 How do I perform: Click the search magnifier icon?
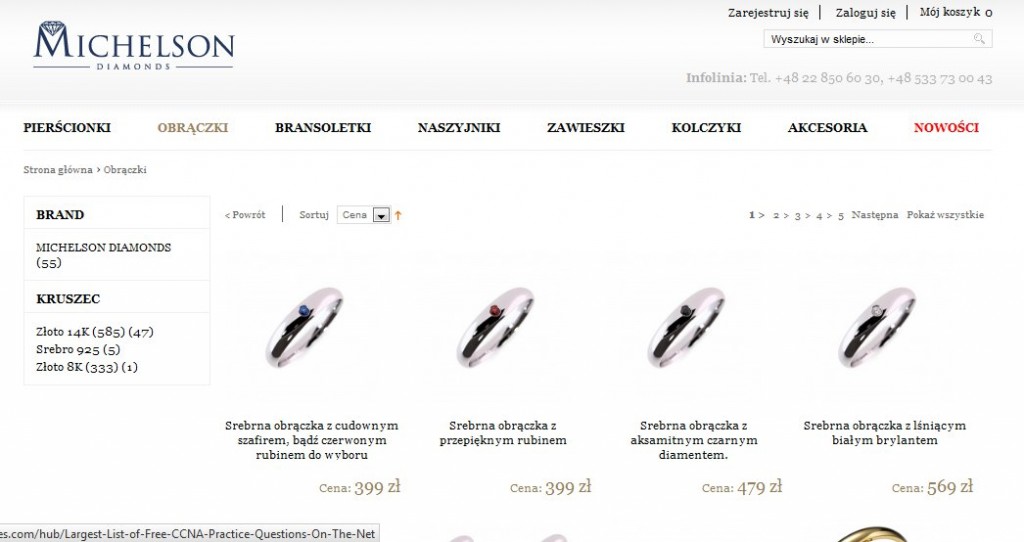[x=978, y=39]
